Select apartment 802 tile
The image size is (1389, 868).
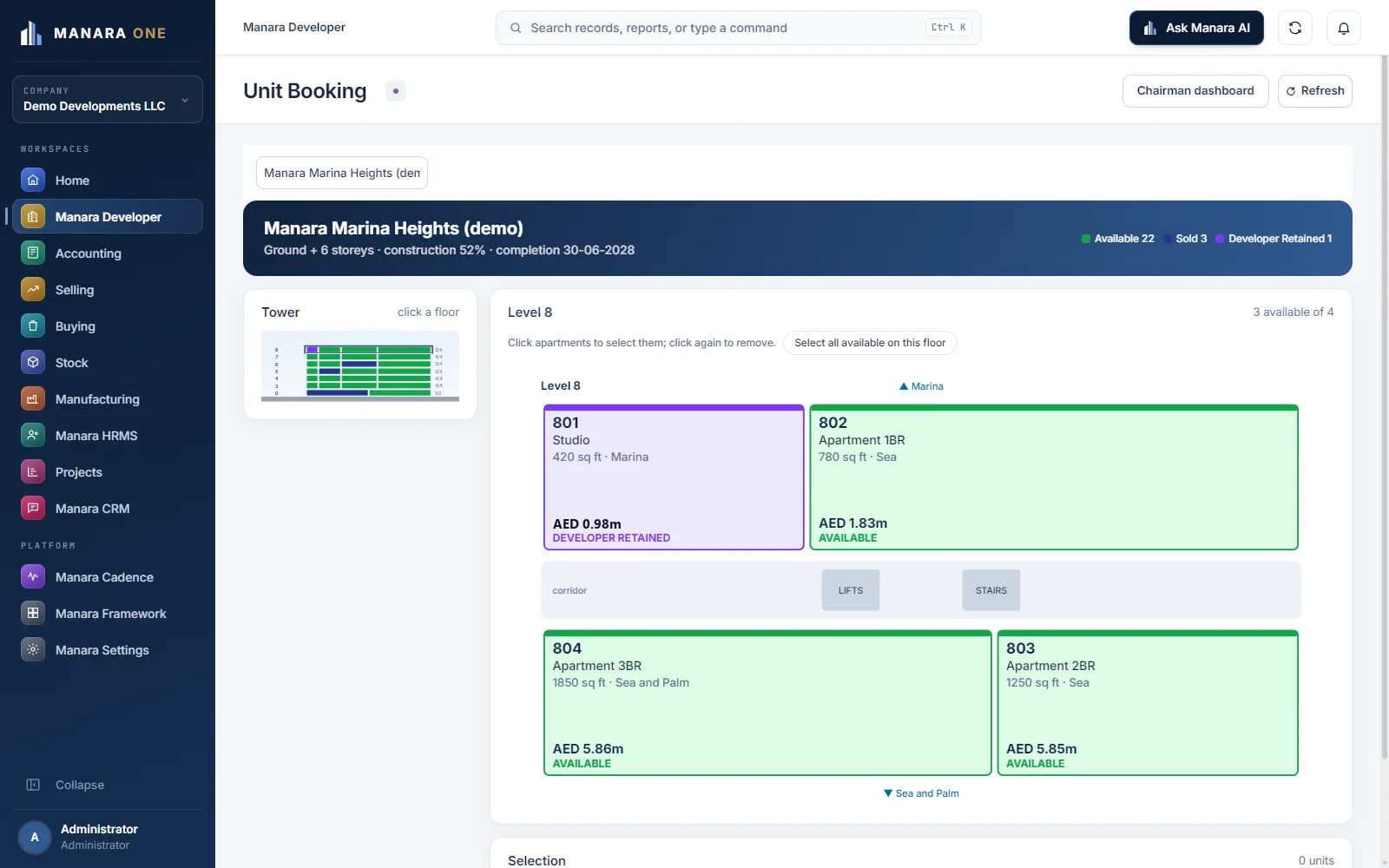[1054, 477]
